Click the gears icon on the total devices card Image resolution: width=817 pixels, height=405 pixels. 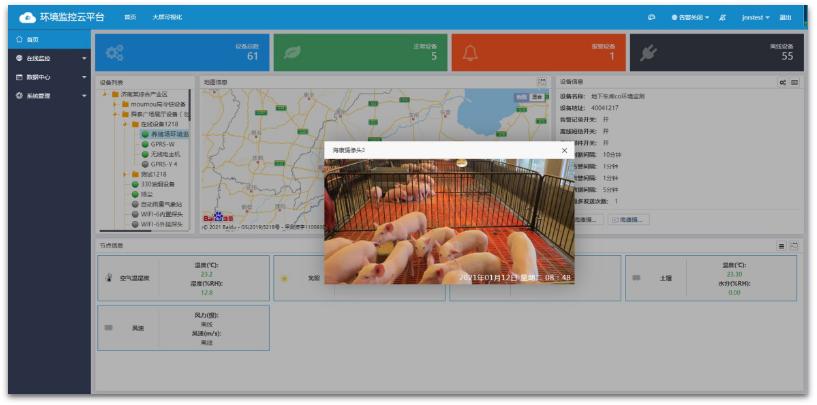115,52
